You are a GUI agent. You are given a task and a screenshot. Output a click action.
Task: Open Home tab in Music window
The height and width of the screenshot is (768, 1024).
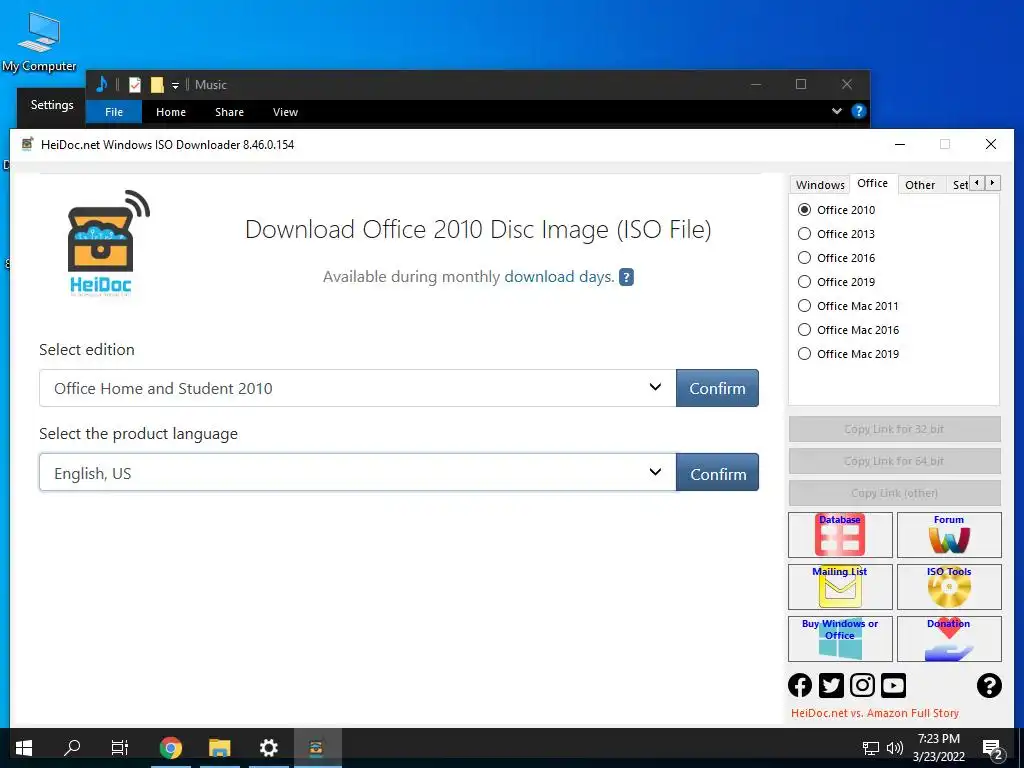coord(171,112)
